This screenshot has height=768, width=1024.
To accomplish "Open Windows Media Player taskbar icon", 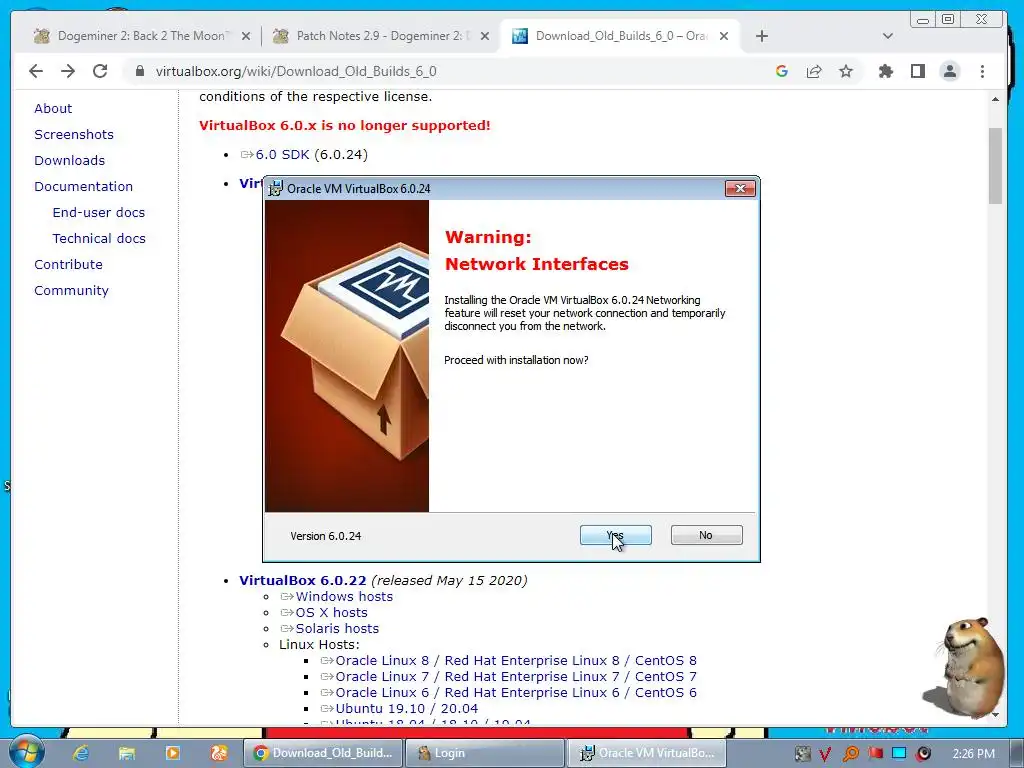I will 172,753.
